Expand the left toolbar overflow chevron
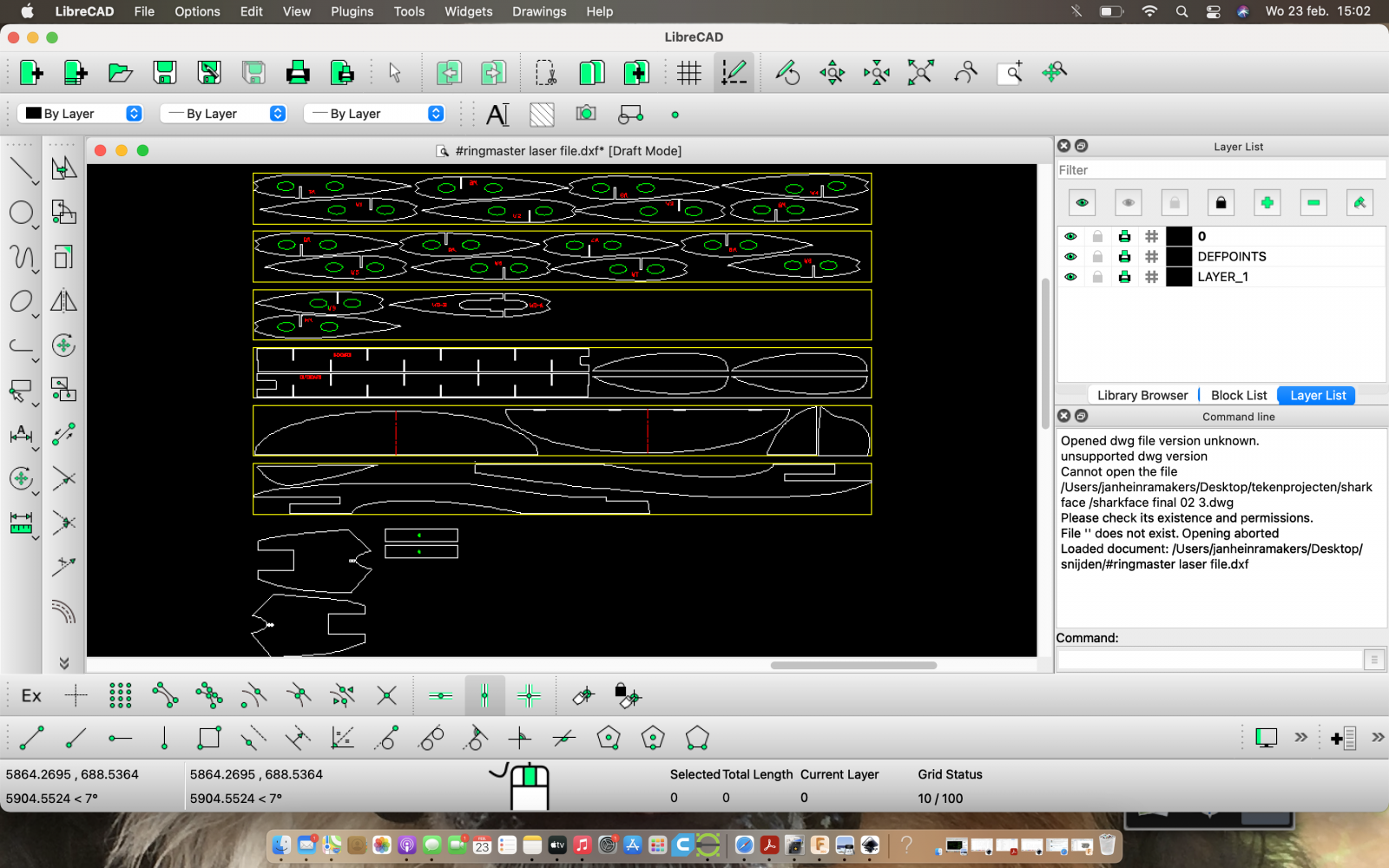Screen dimensions: 1389x868 (63, 663)
